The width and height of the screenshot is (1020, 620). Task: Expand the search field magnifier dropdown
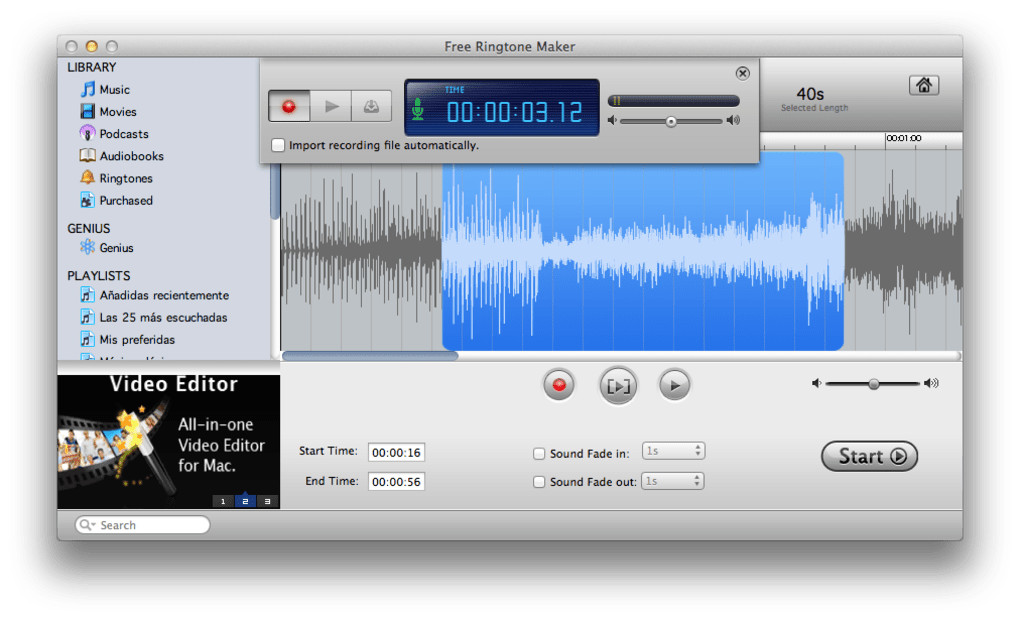coord(87,525)
